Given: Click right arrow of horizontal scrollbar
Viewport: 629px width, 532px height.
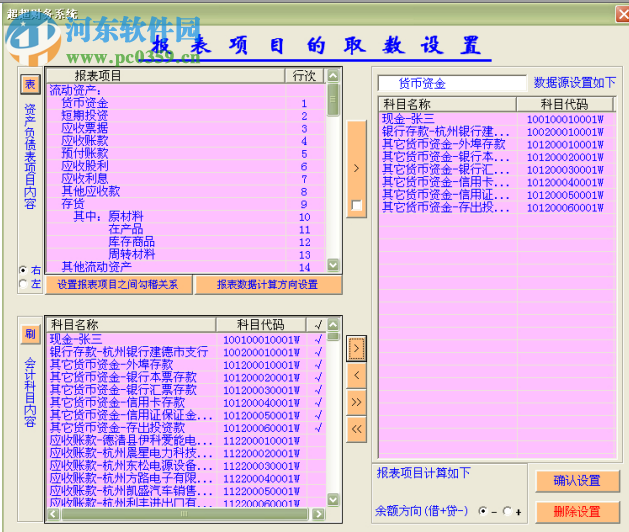Looking at the screenshot, I should point(319,514).
